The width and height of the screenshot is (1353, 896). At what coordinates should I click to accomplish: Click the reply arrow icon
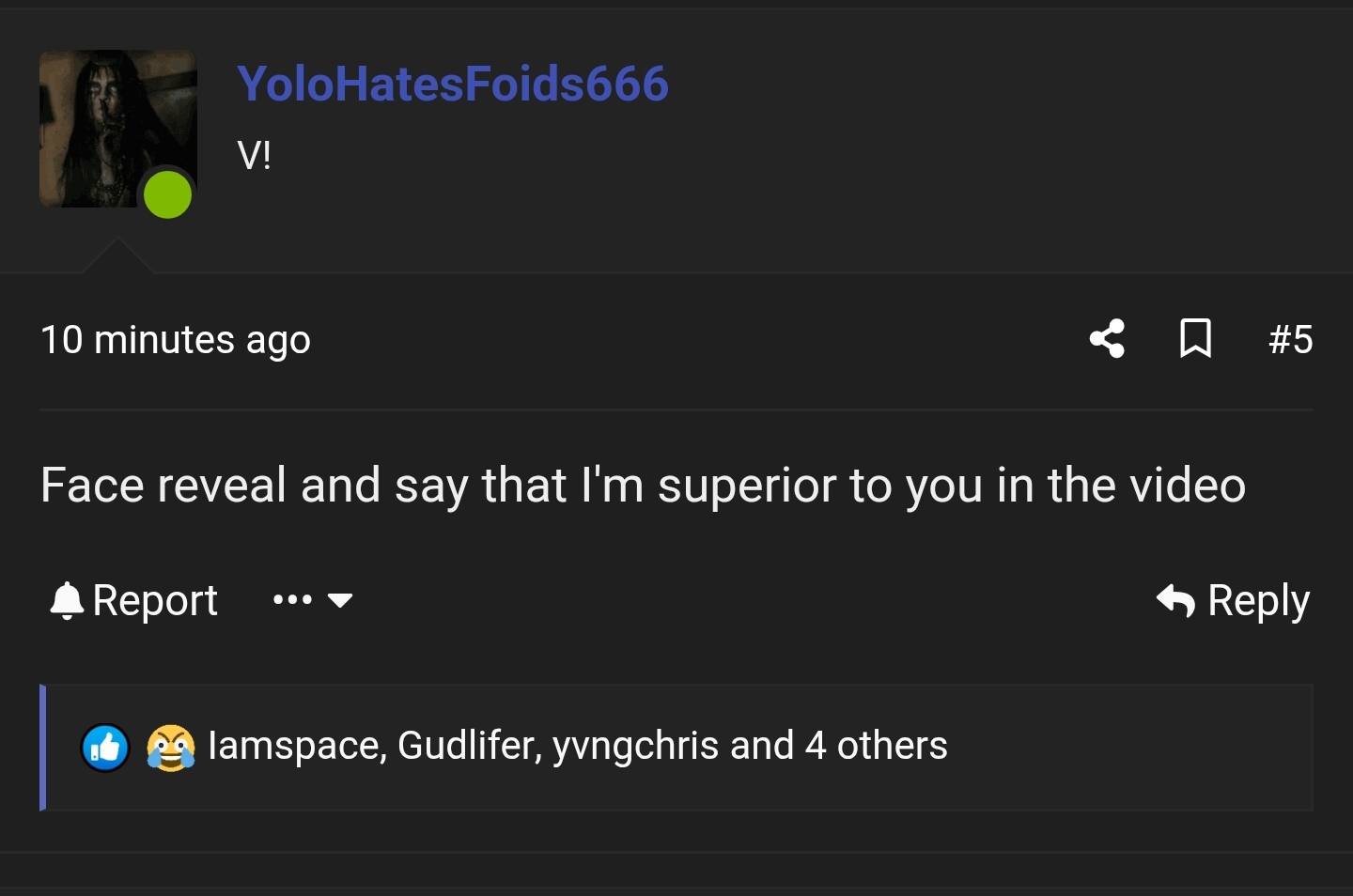click(1175, 600)
